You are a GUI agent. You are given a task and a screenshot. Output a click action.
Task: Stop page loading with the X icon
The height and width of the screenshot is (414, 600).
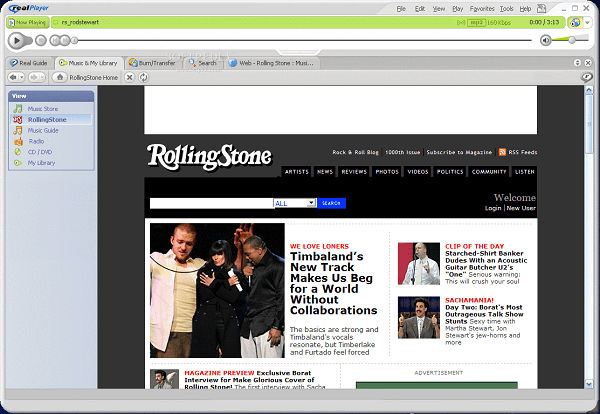[130, 77]
